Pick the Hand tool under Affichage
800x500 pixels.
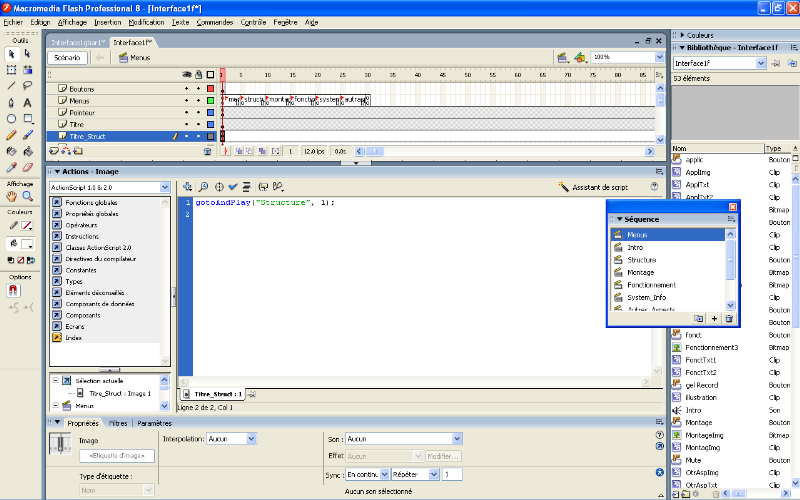[11, 196]
